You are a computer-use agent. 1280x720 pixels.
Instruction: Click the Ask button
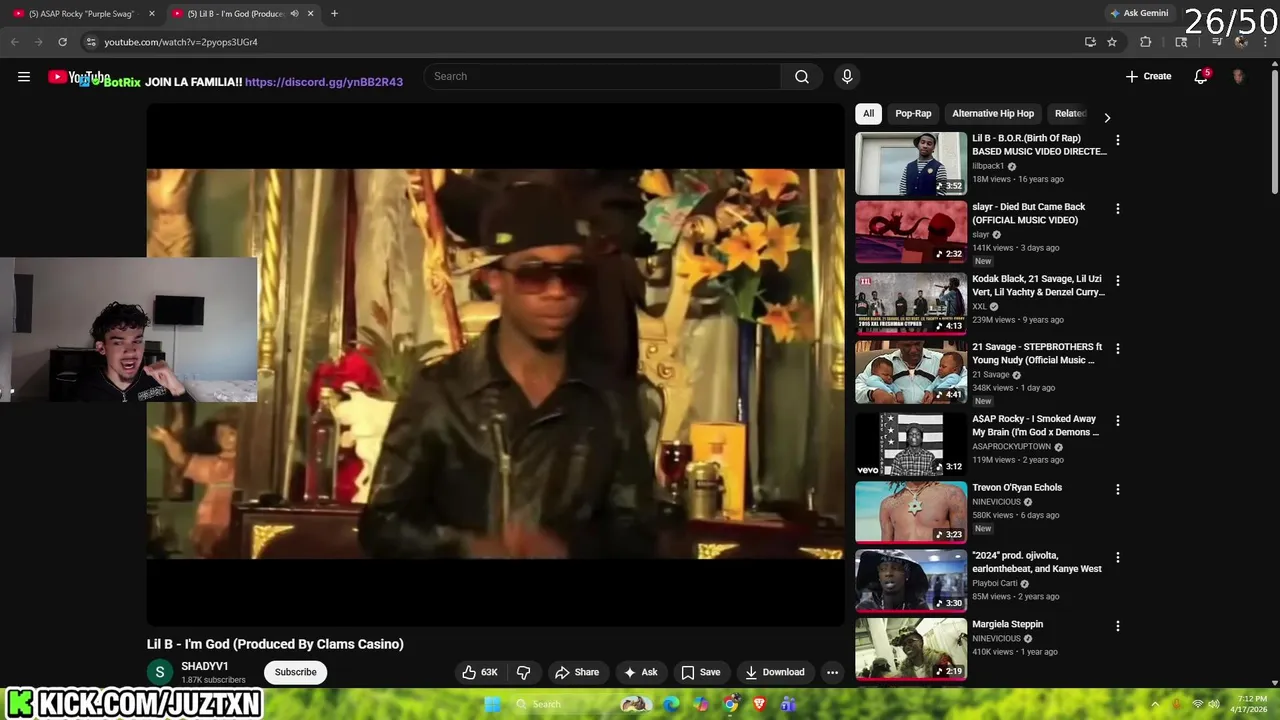(x=640, y=672)
